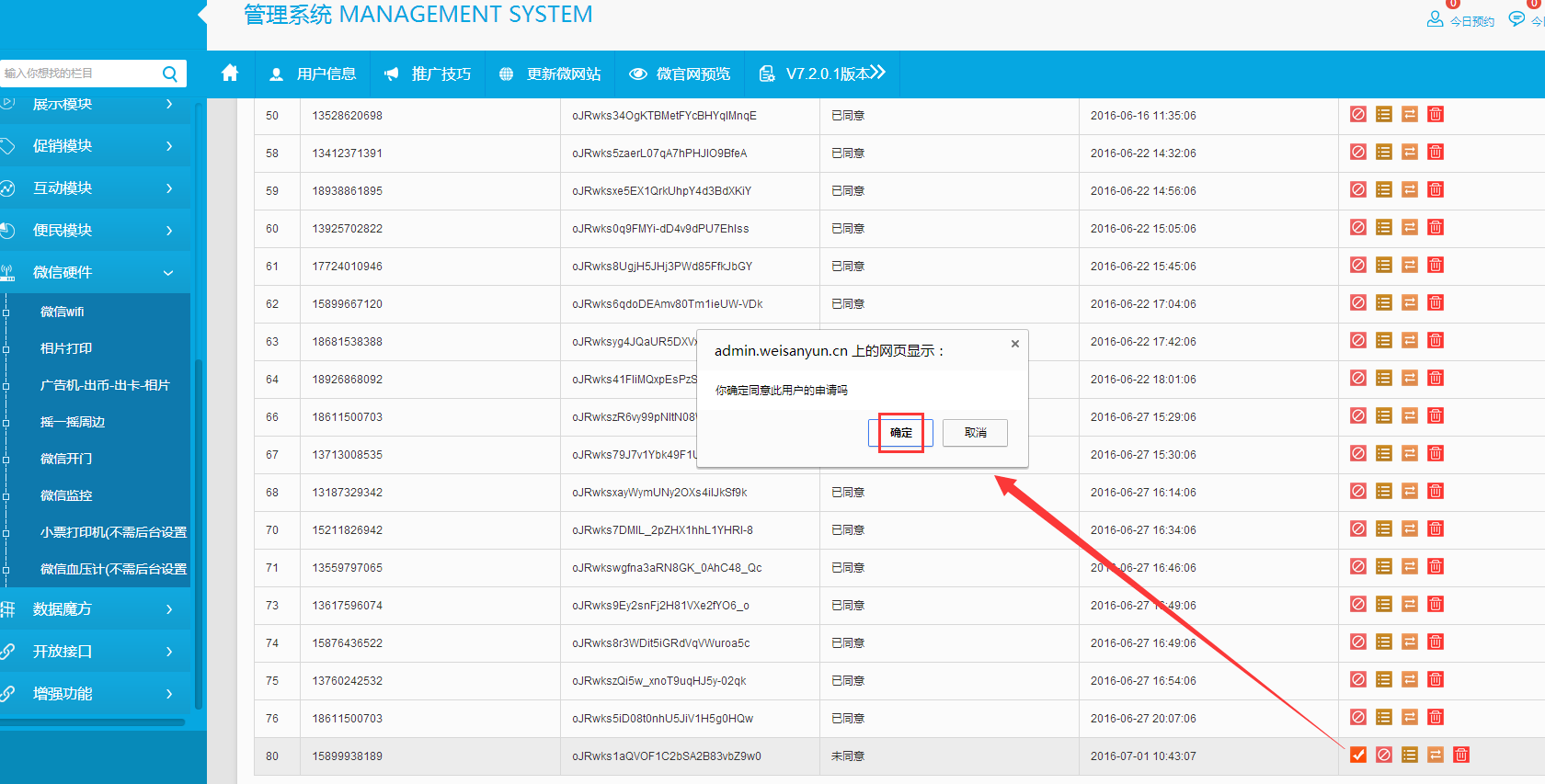Open list details icon for row 58
This screenshot has width=1545, height=784.
click(x=1384, y=152)
